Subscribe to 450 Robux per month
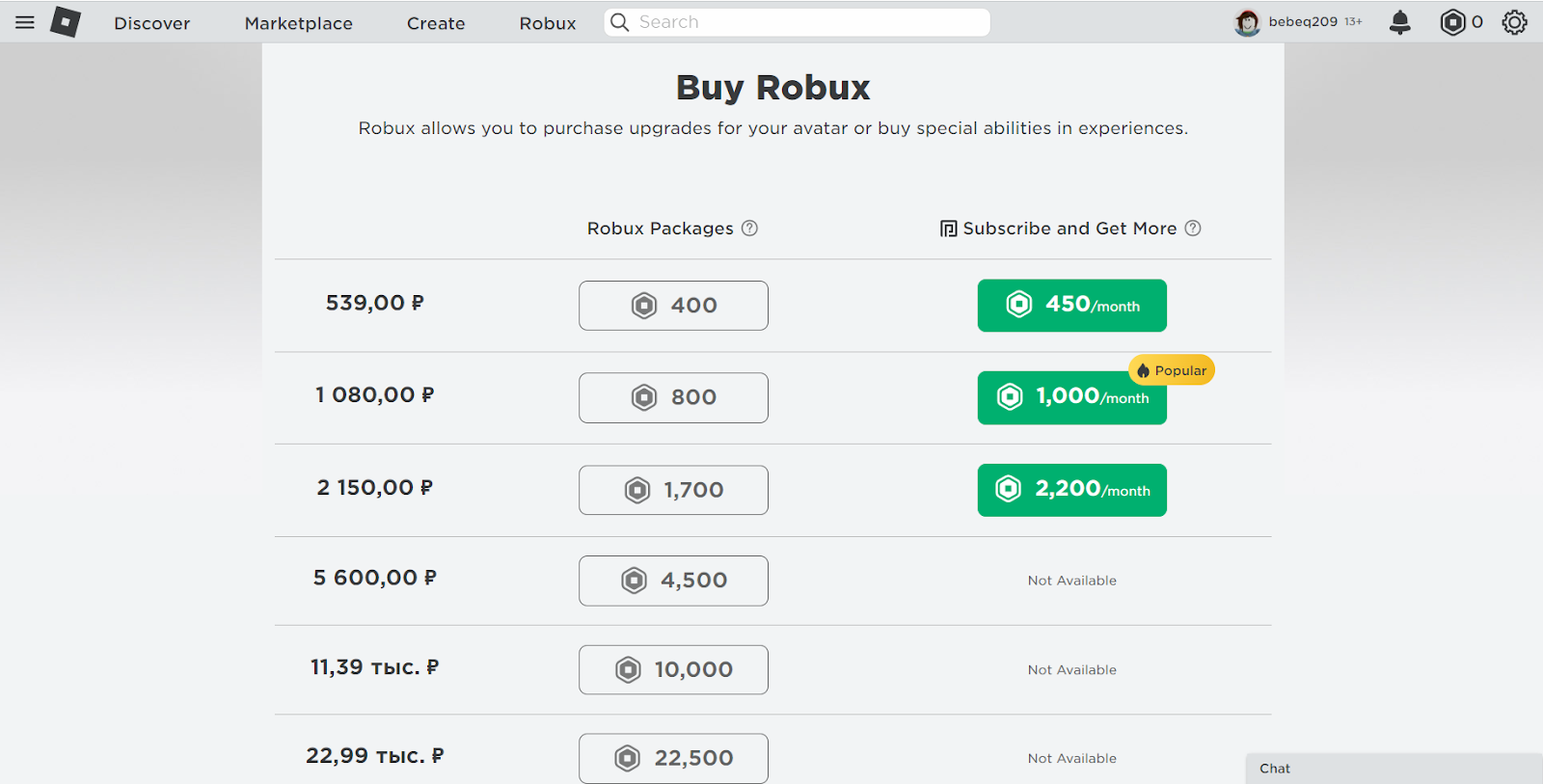 click(x=1071, y=306)
